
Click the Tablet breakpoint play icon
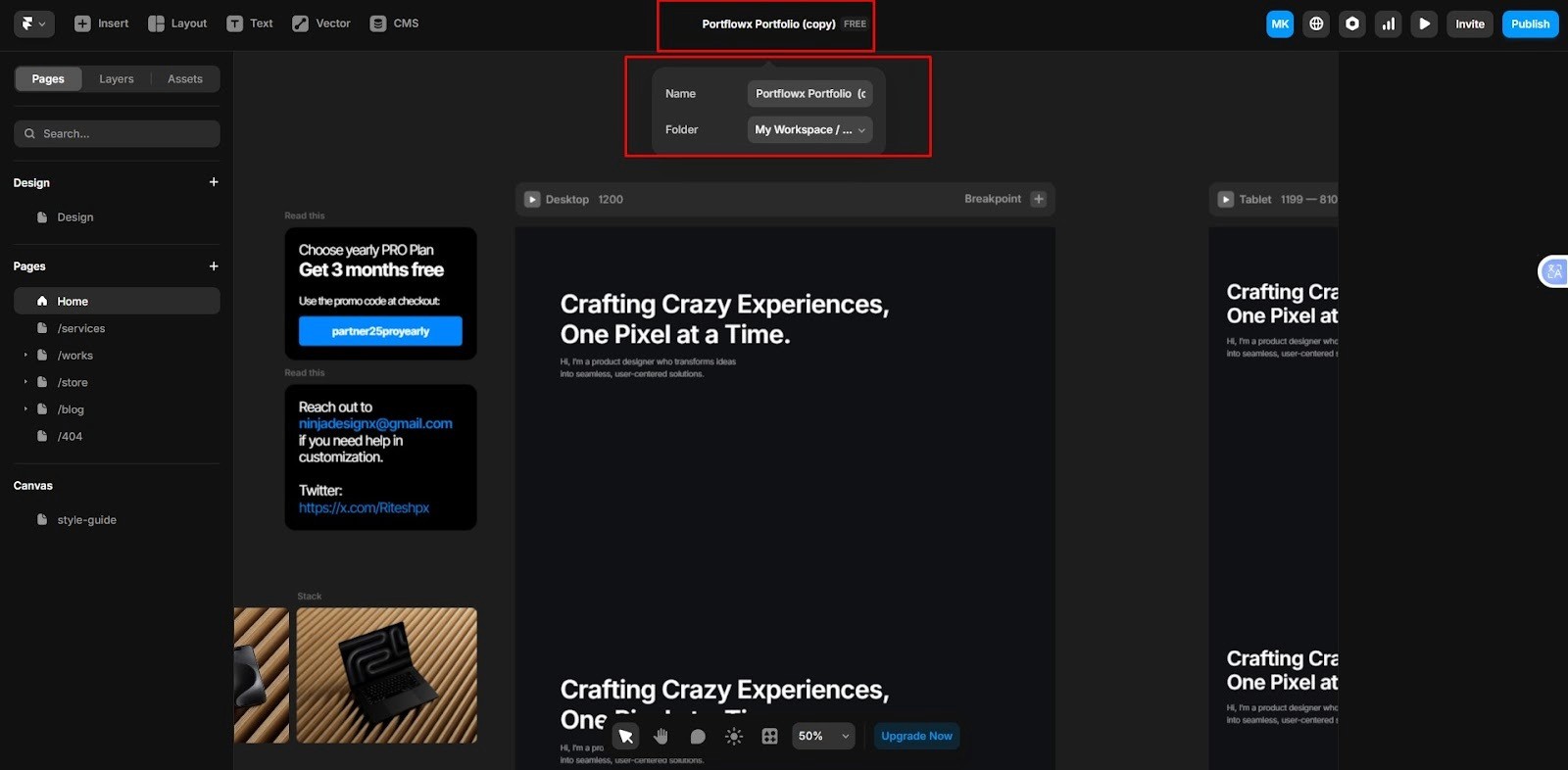tap(1225, 199)
